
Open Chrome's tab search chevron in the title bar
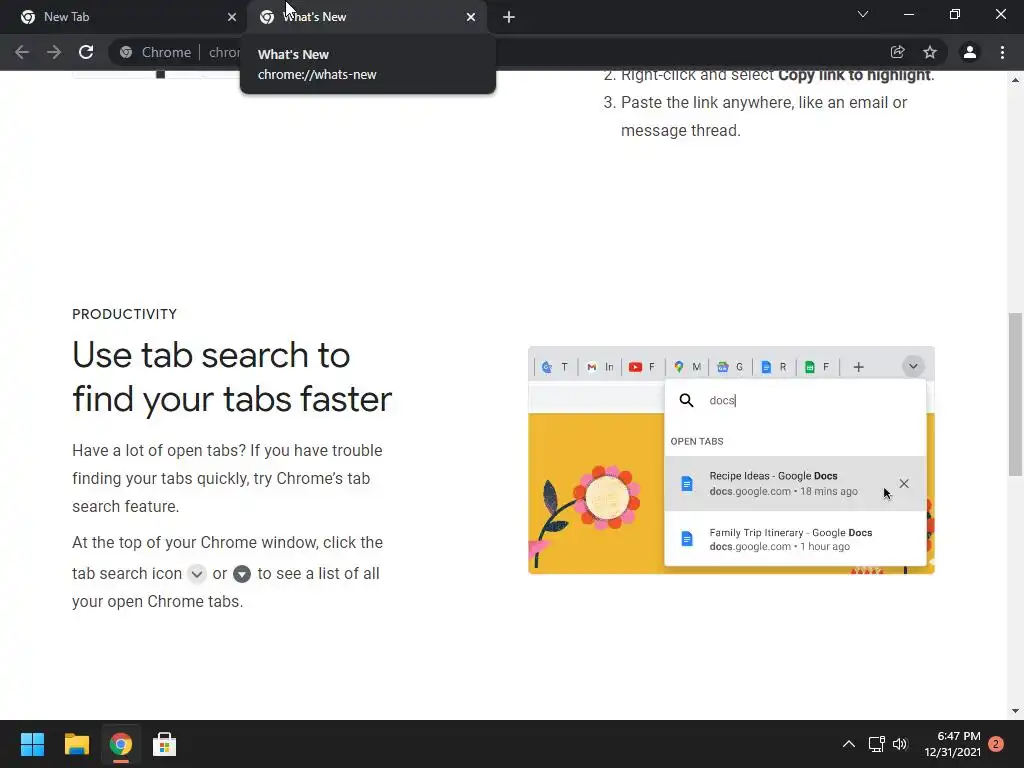click(x=863, y=14)
